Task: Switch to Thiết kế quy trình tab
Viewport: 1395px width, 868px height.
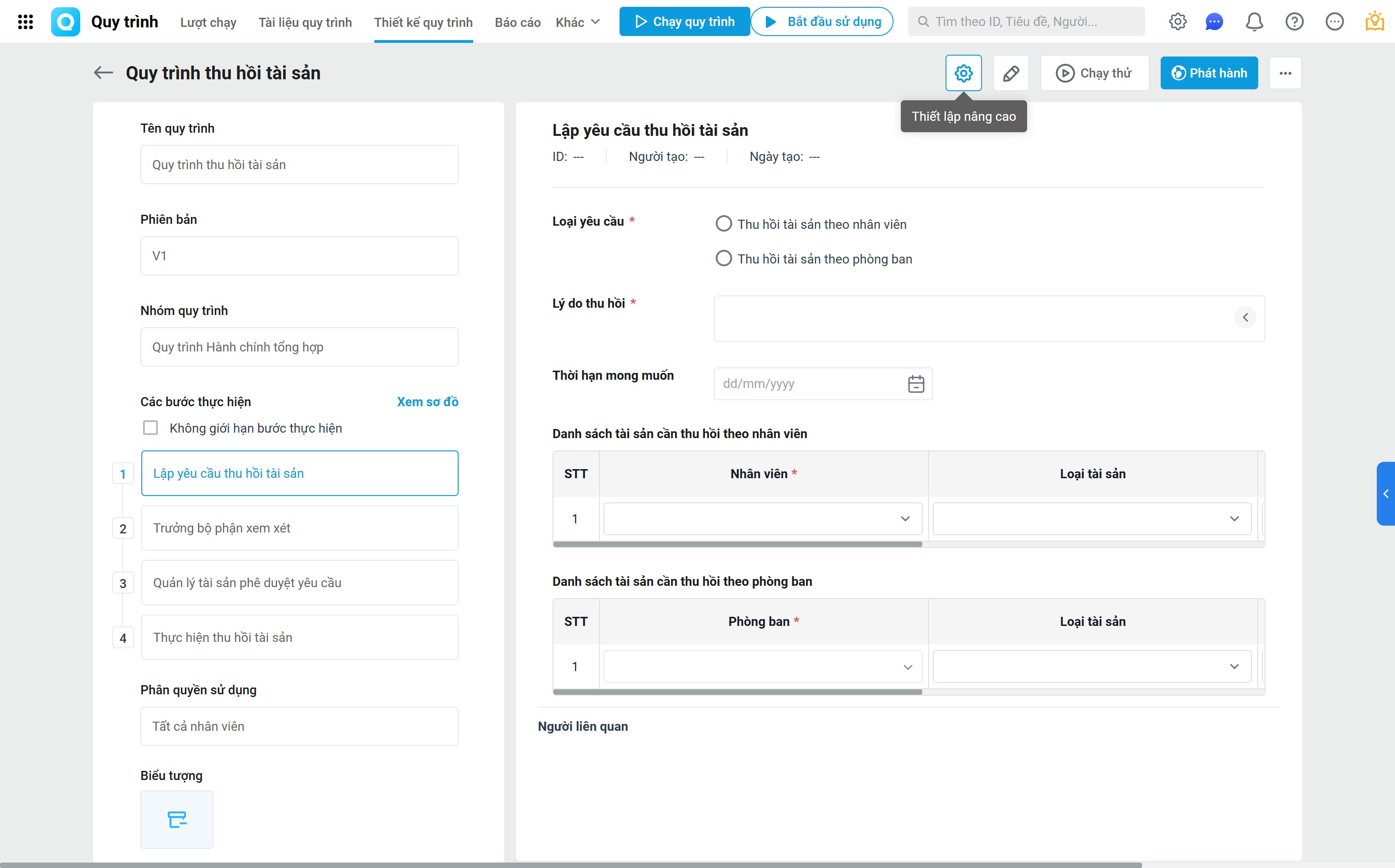Action: [423, 22]
